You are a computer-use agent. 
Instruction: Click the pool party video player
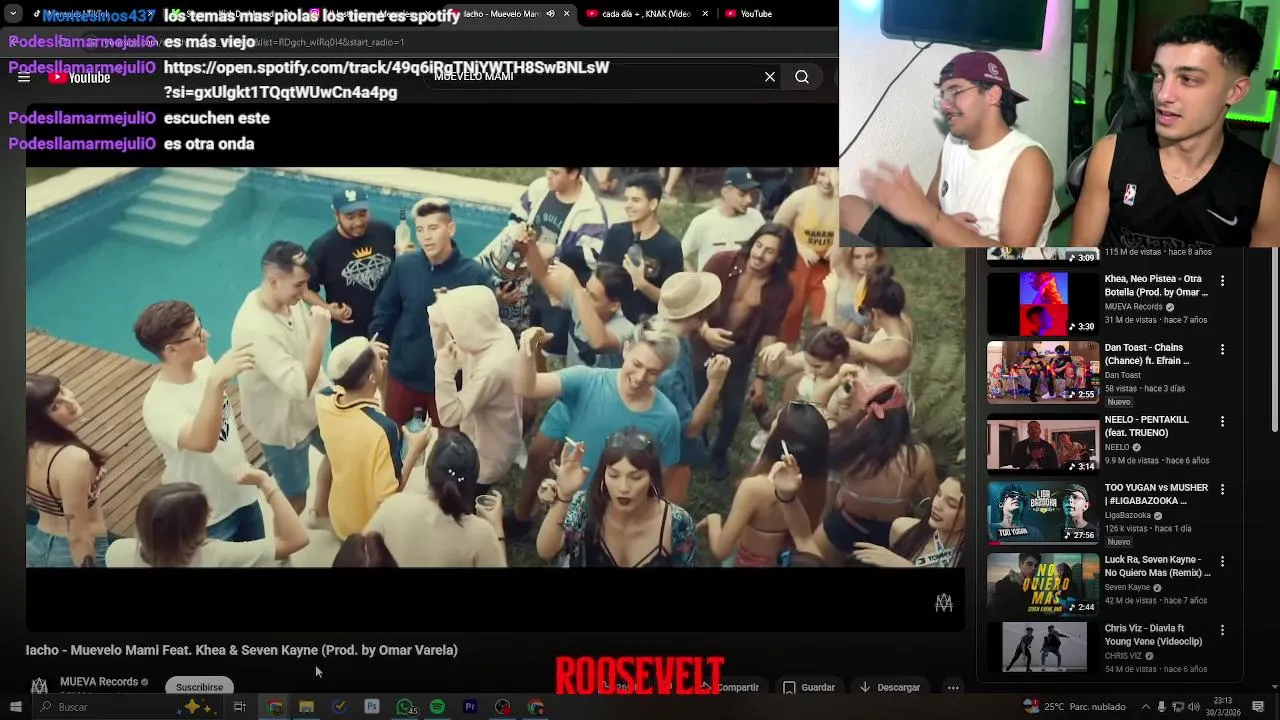pos(495,367)
